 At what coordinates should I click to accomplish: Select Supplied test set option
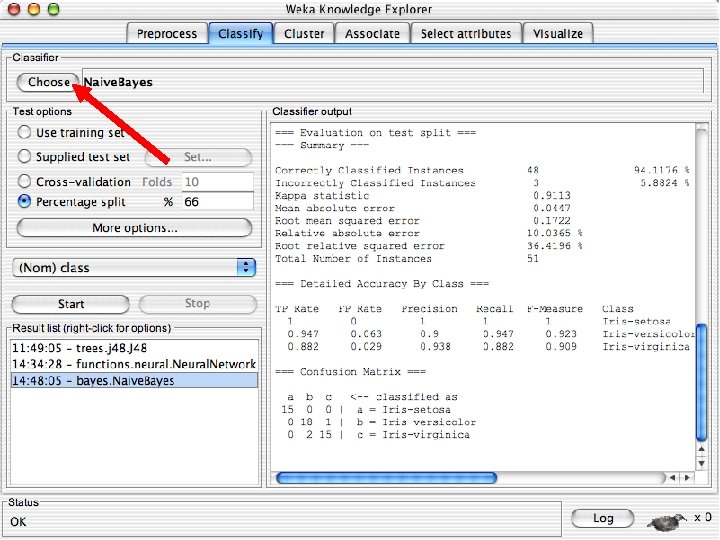(24, 156)
